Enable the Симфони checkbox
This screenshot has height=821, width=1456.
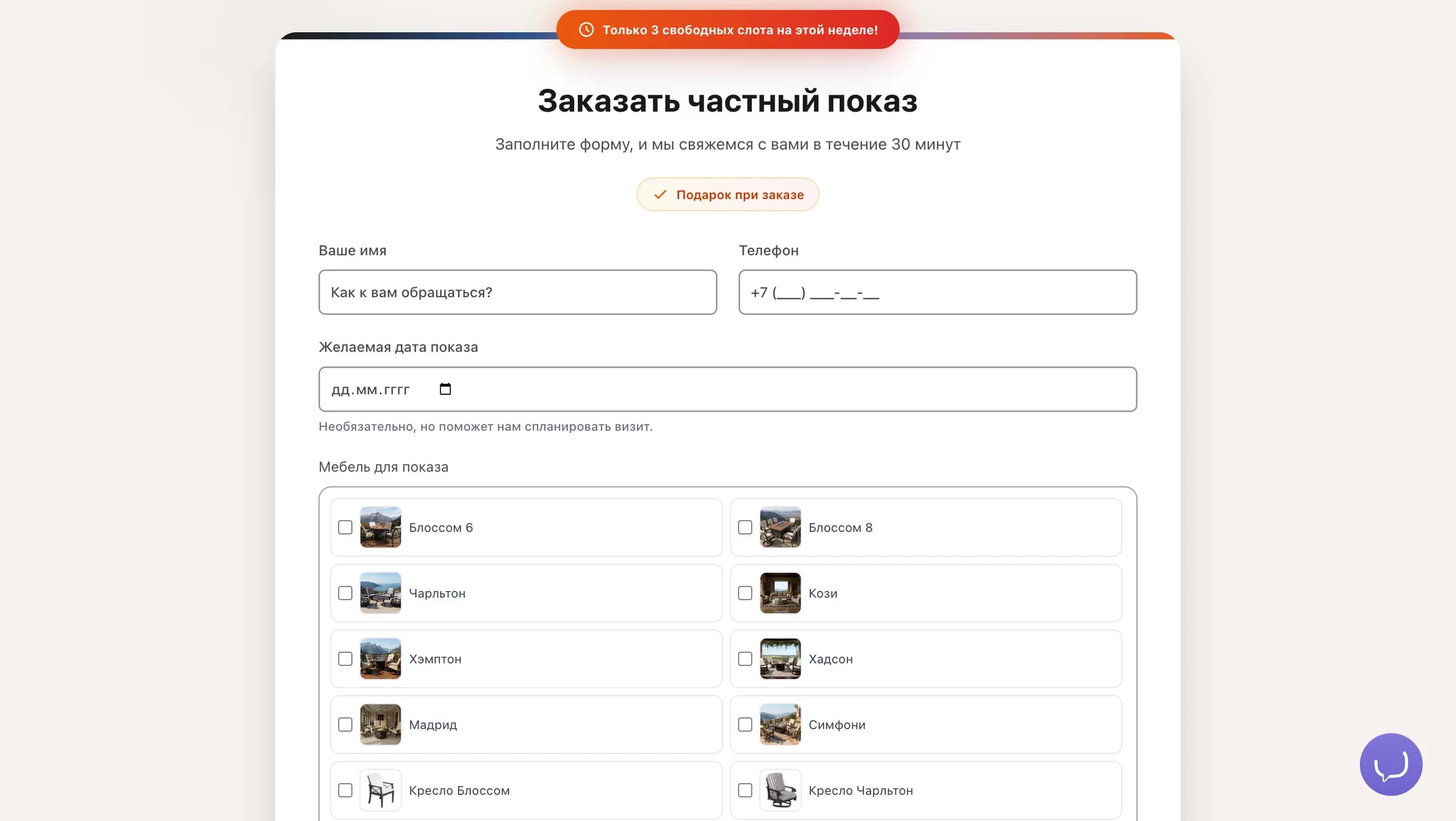click(x=745, y=725)
